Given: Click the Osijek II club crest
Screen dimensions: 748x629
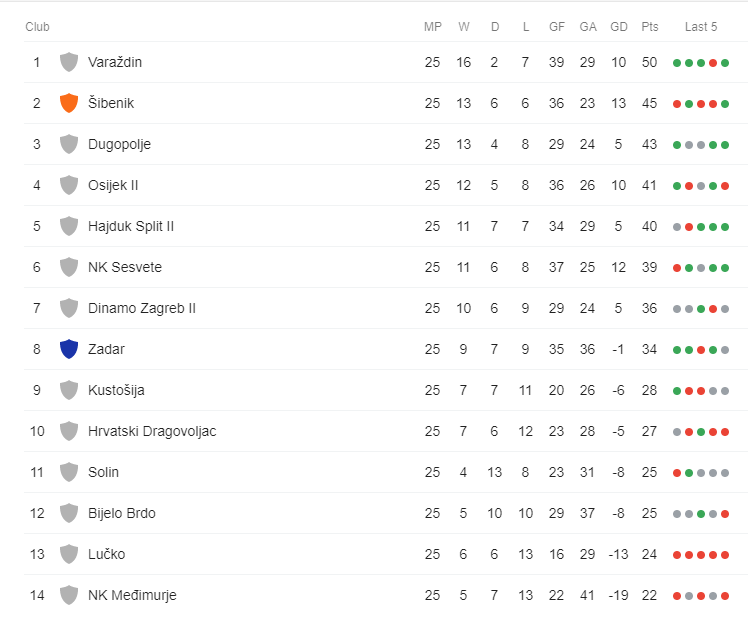Looking at the screenshot, I should [69, 185].
